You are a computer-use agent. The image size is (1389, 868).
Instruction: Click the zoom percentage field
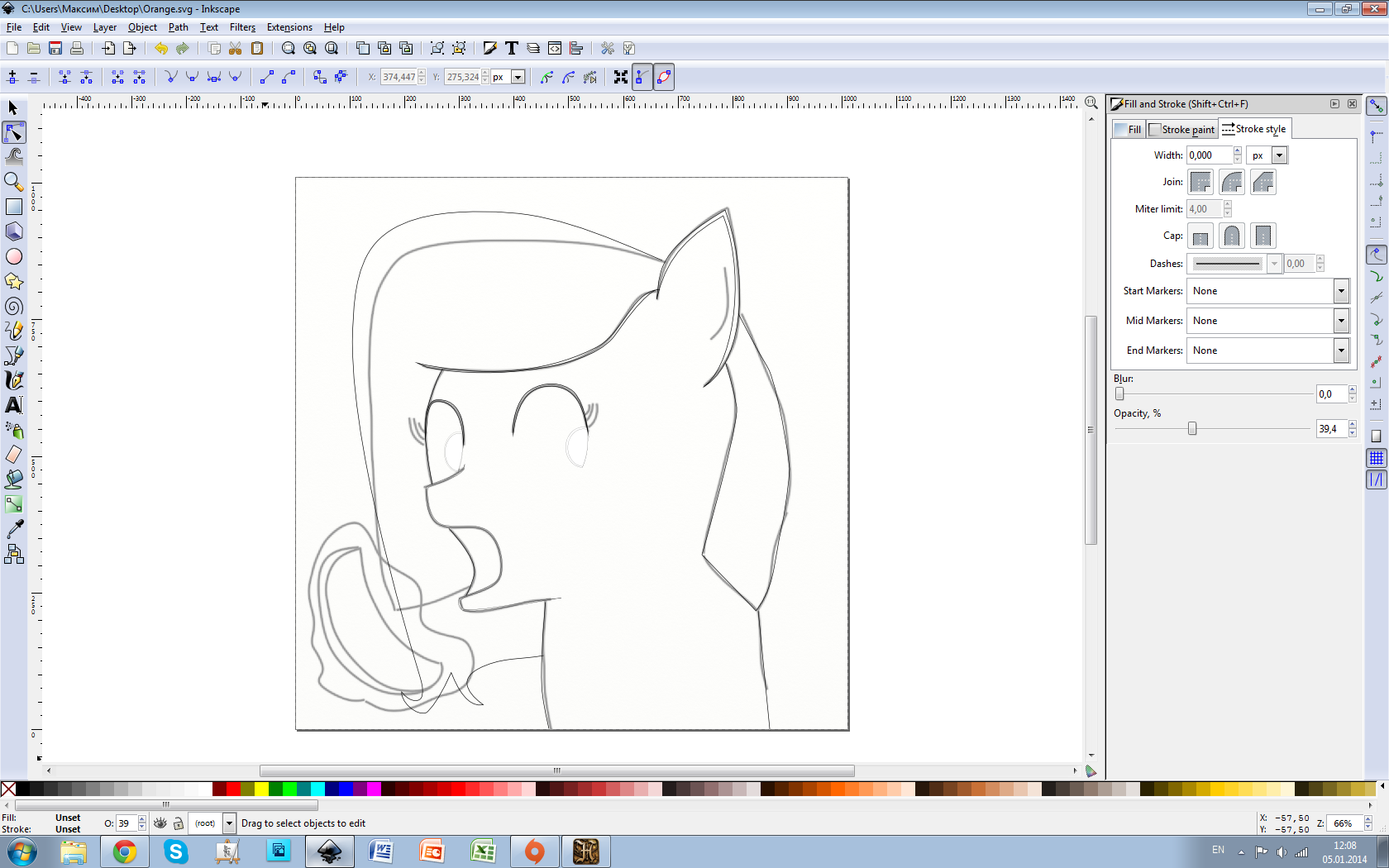(x=1345, y=823)
